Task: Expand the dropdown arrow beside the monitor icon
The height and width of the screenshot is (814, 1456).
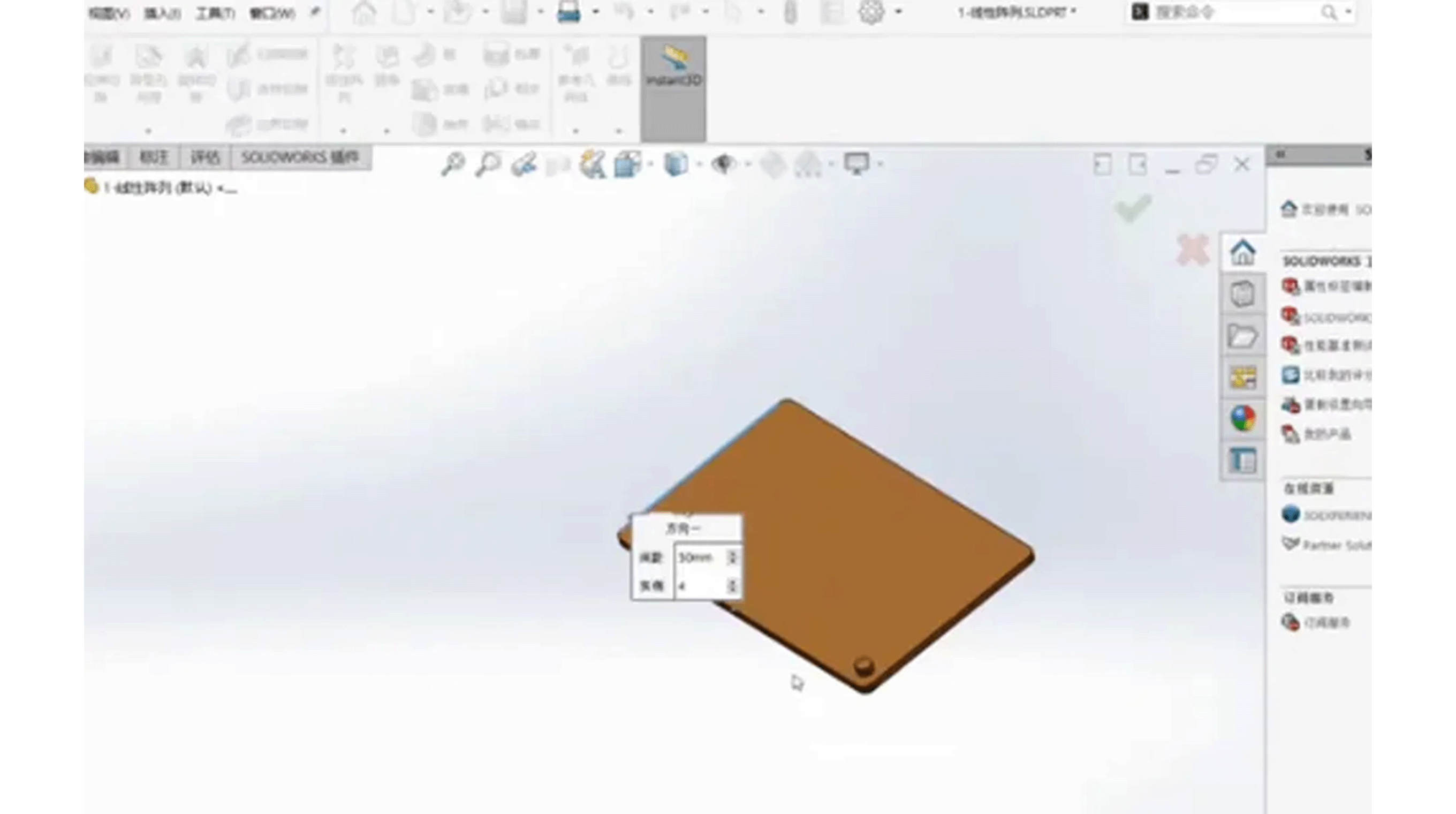Action: [x=880, y=164]
